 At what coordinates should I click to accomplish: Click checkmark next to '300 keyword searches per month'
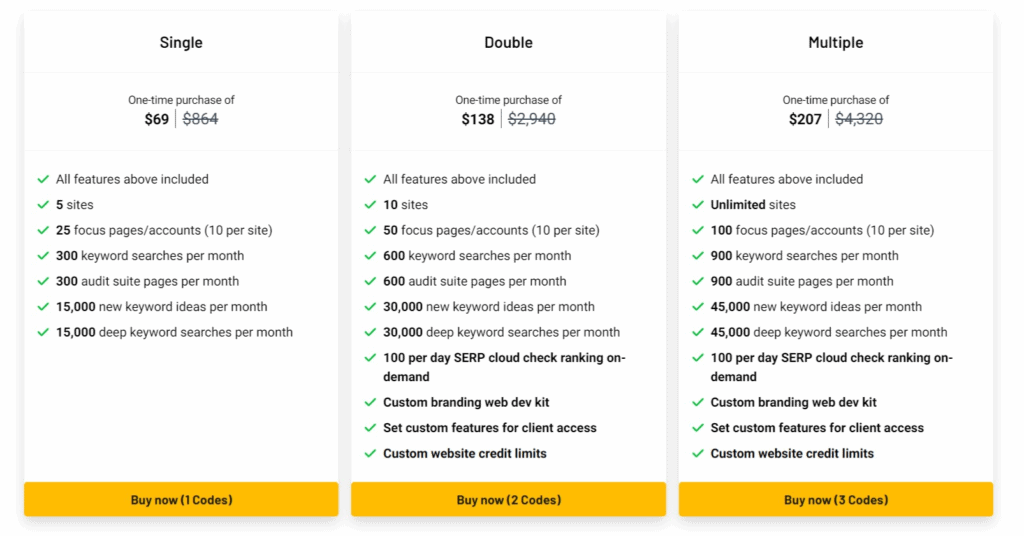43,256
